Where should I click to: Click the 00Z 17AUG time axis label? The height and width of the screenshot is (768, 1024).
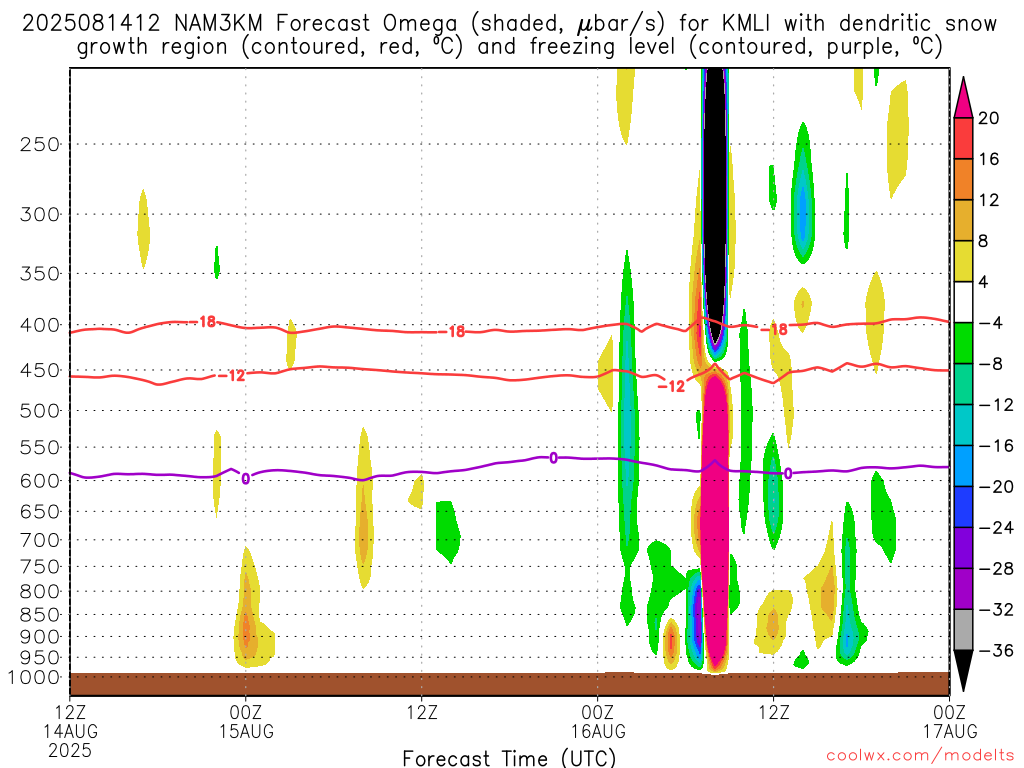coord(950,721)
